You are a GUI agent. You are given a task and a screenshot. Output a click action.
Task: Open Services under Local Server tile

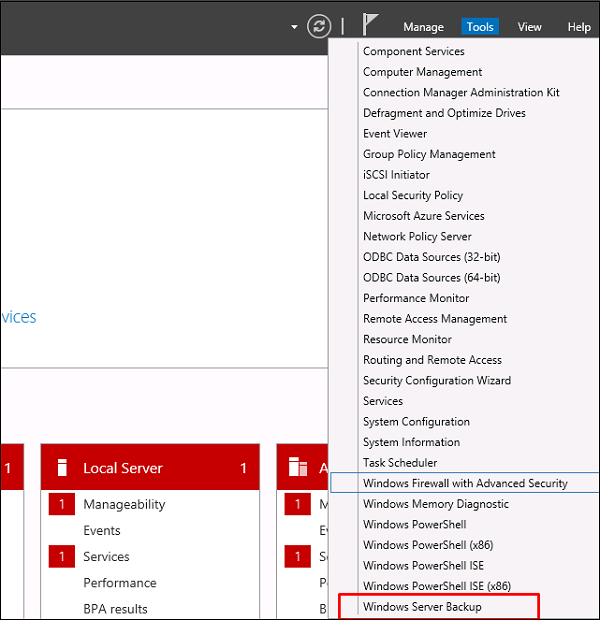pos(106,556)
